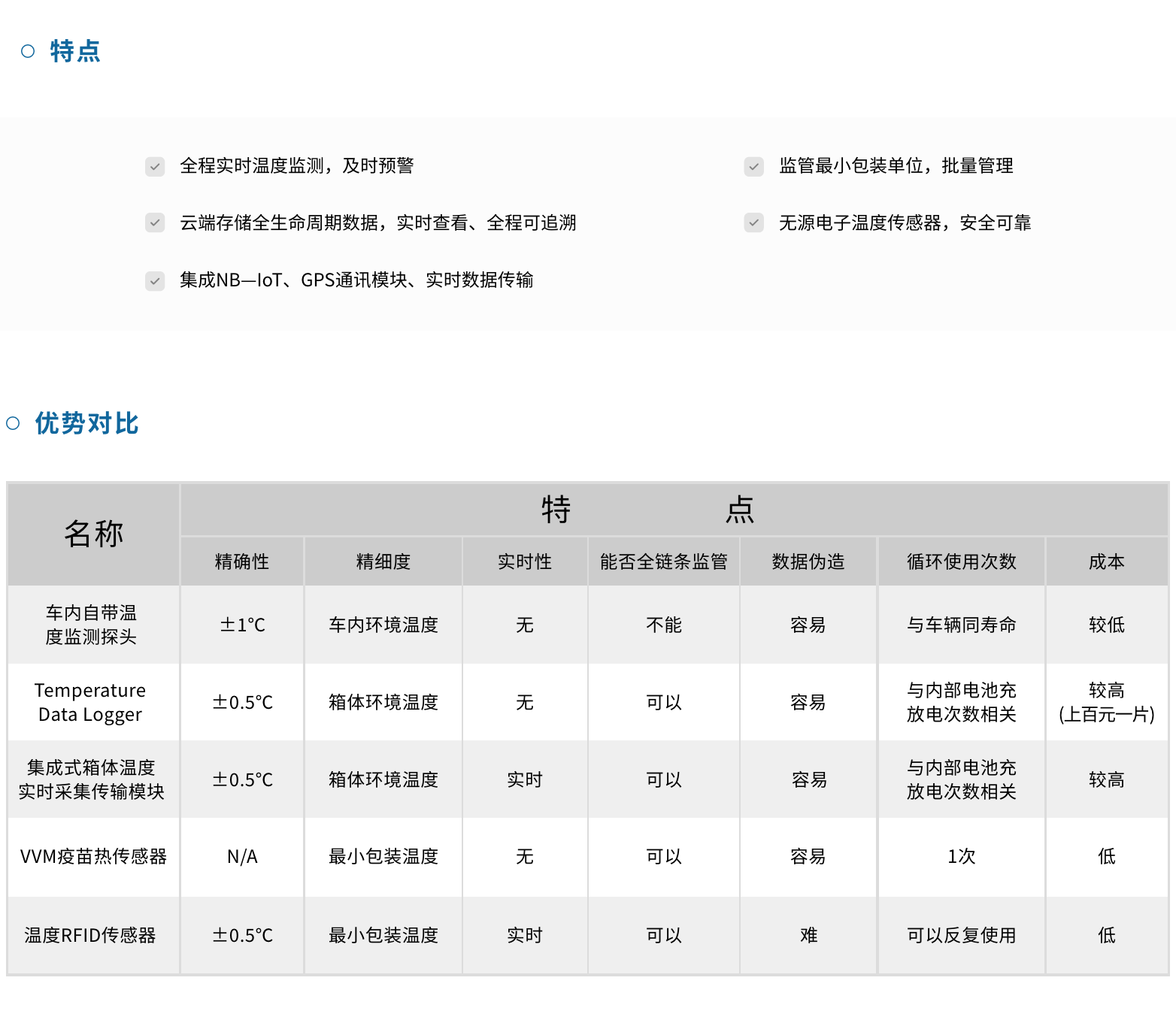Click the checkmark icon before 无源电子温度传感器
Image resolution: width=1176 pixels, height=1032 pixels.
753,222
